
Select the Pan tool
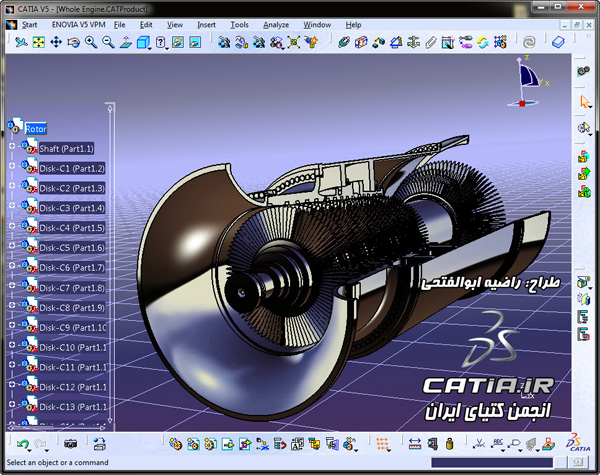coord(56,42)
